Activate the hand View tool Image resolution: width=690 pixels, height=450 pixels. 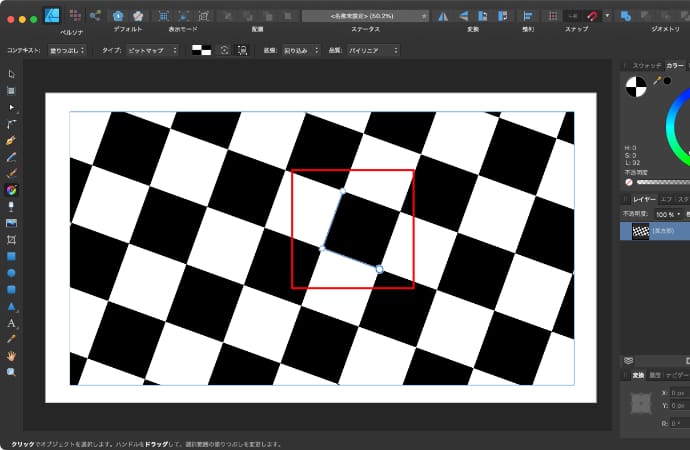tap(11, 355)
